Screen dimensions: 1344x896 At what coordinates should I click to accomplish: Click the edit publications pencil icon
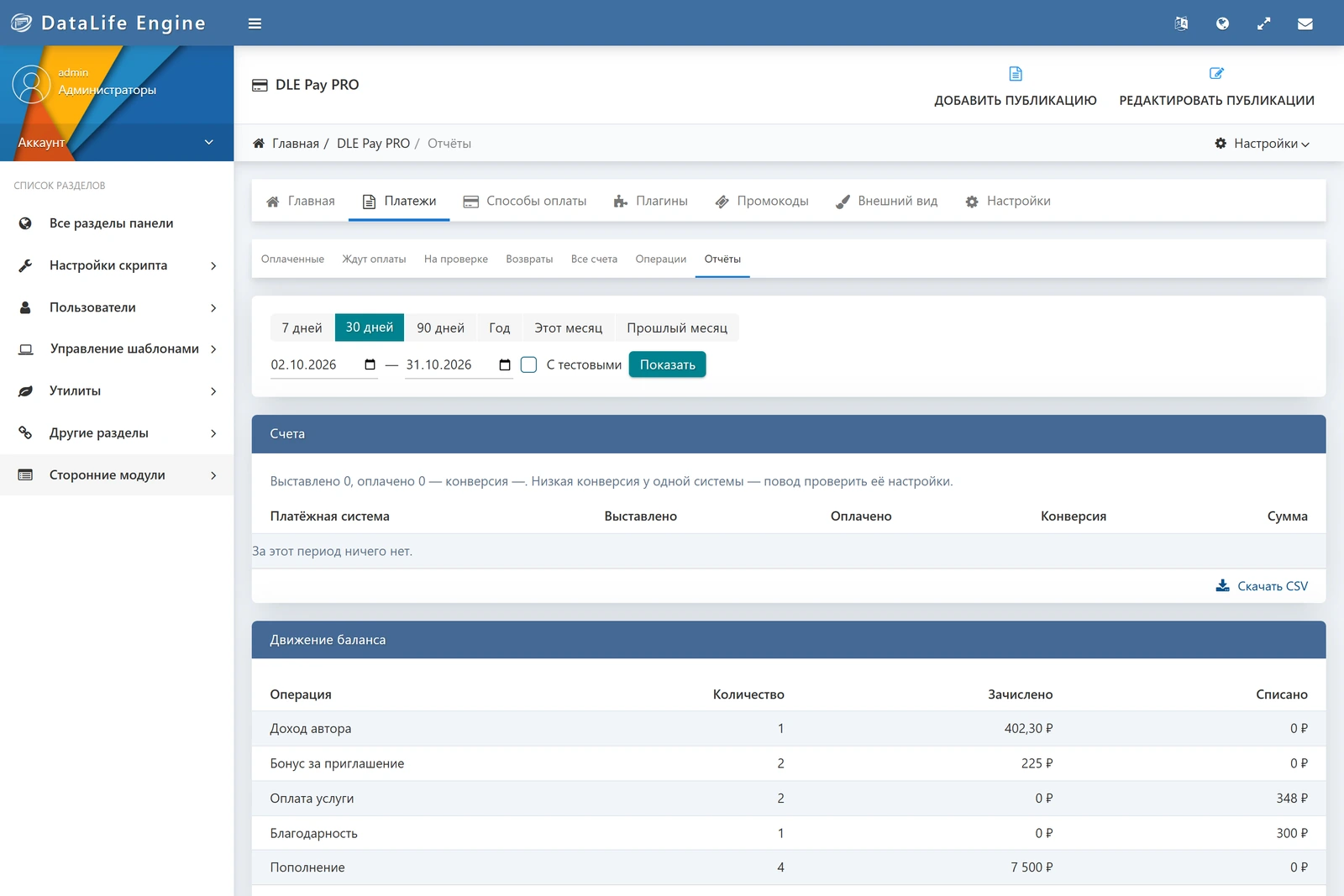[1216, 74]
